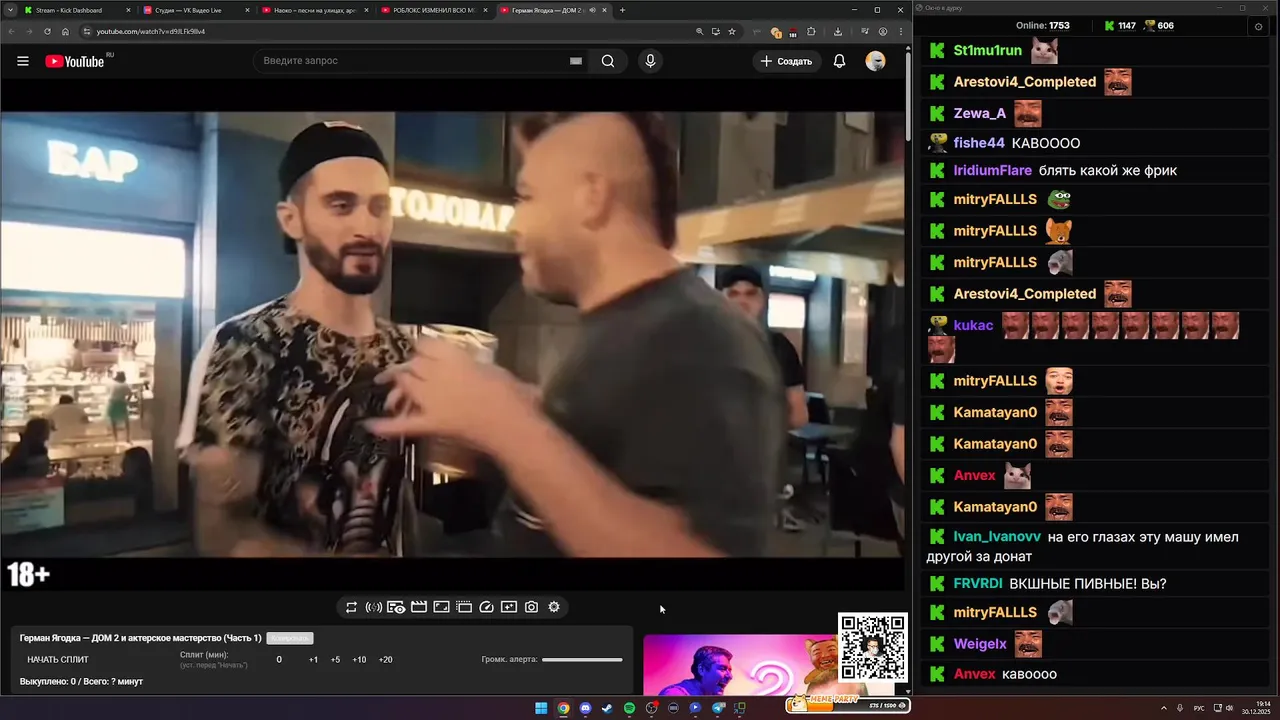This screenshot has height=720, width=1280.
Task: Open YouTube notifications bell
Action: [x=839, y=61]
